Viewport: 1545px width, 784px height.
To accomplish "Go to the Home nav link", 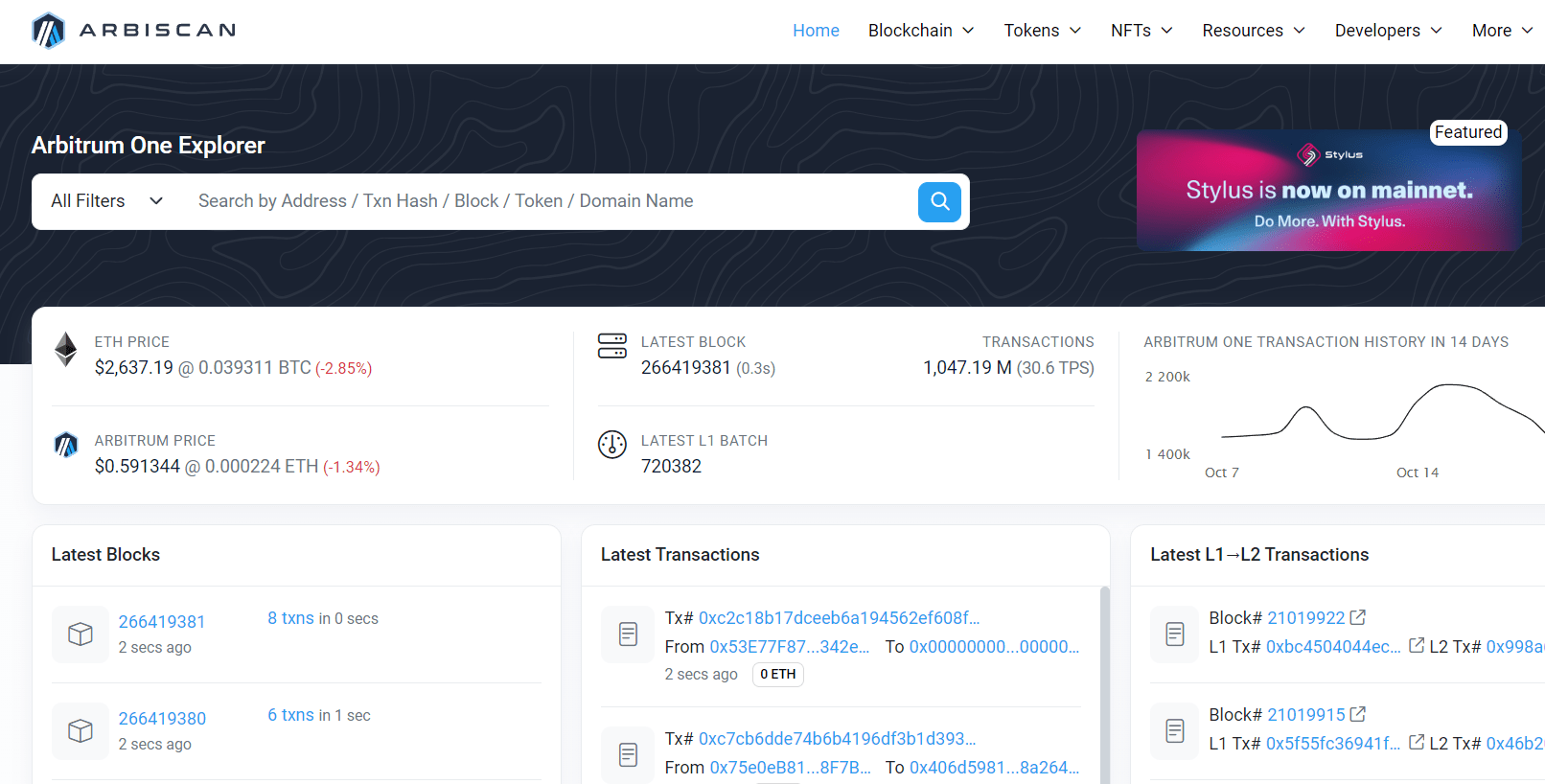I will point(816,31).
